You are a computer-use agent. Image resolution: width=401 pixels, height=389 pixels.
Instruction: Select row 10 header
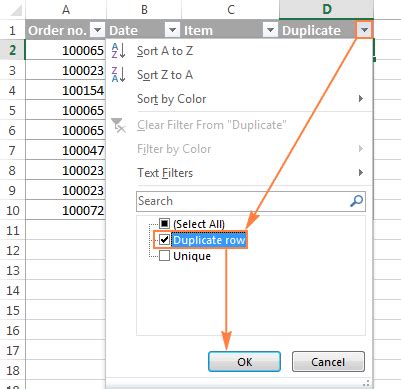tap(12, 210)
